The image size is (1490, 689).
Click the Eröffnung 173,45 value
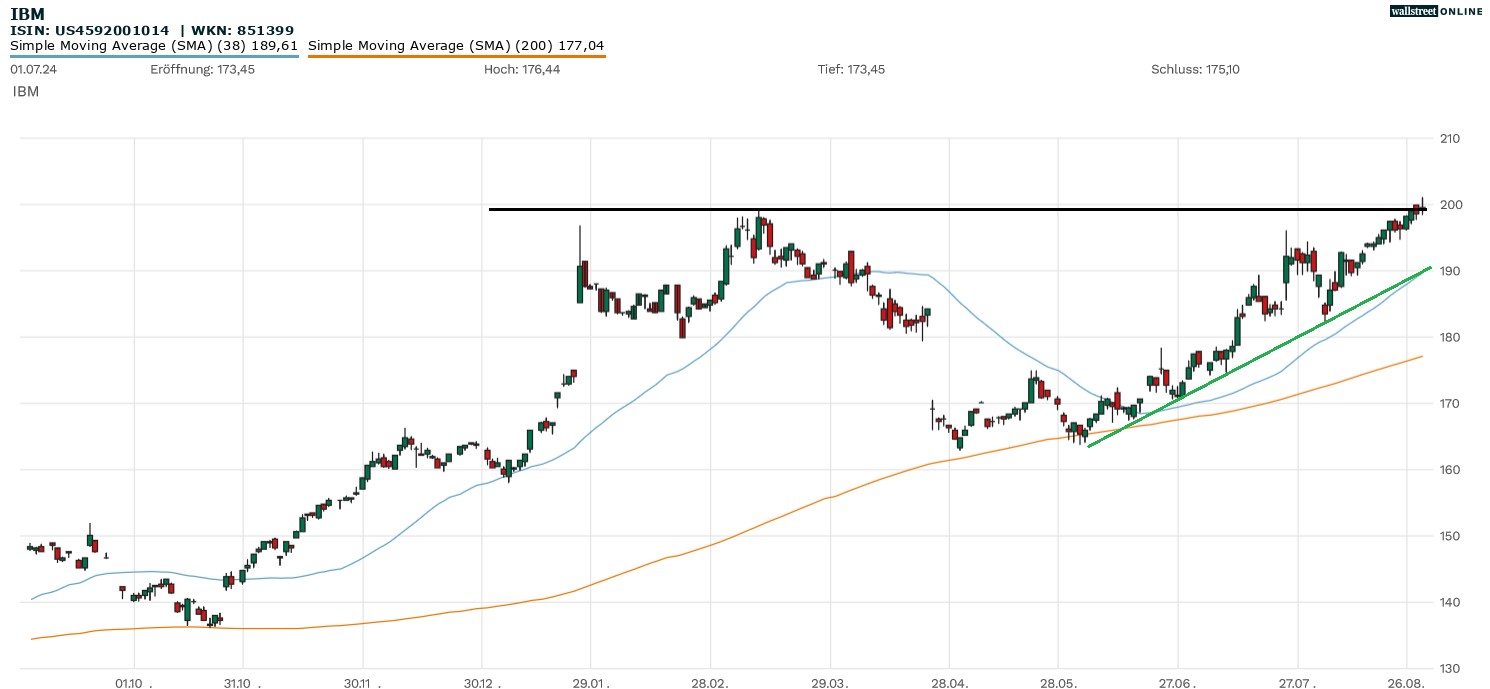[x=202, y=70]
